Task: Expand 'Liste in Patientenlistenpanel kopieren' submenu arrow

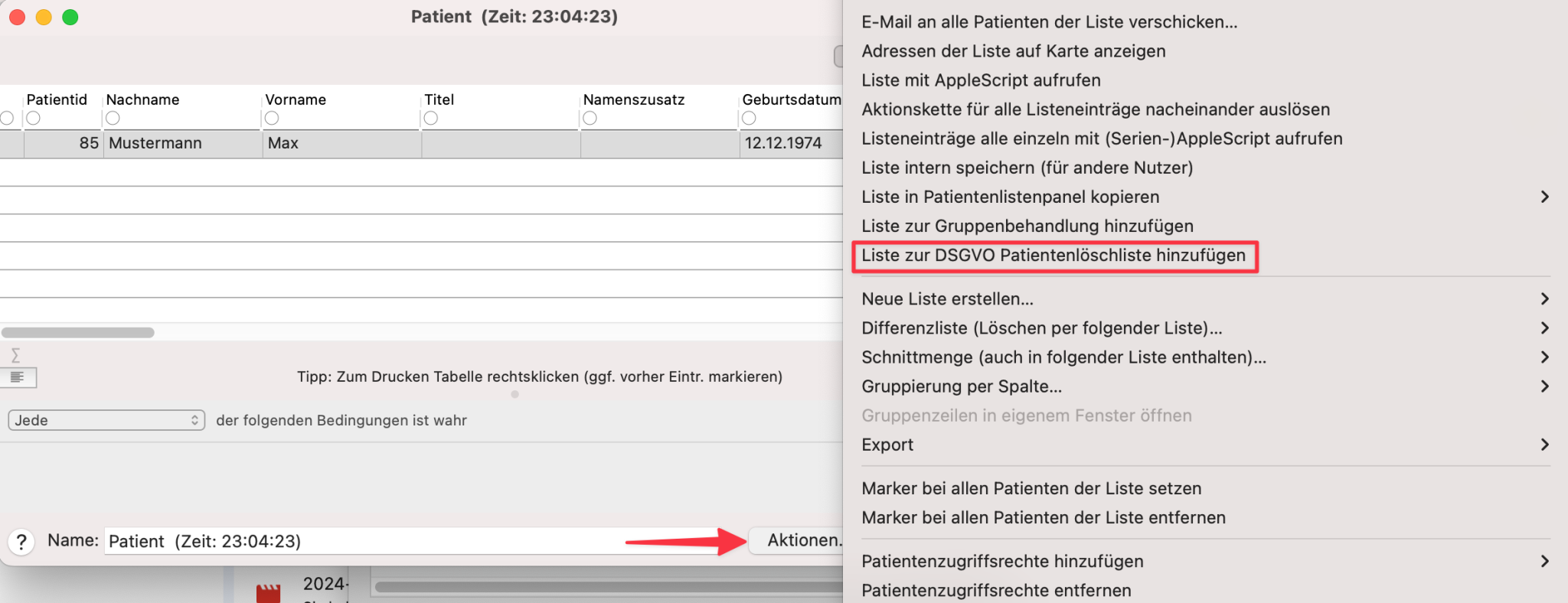Action: coord(1545,197)
